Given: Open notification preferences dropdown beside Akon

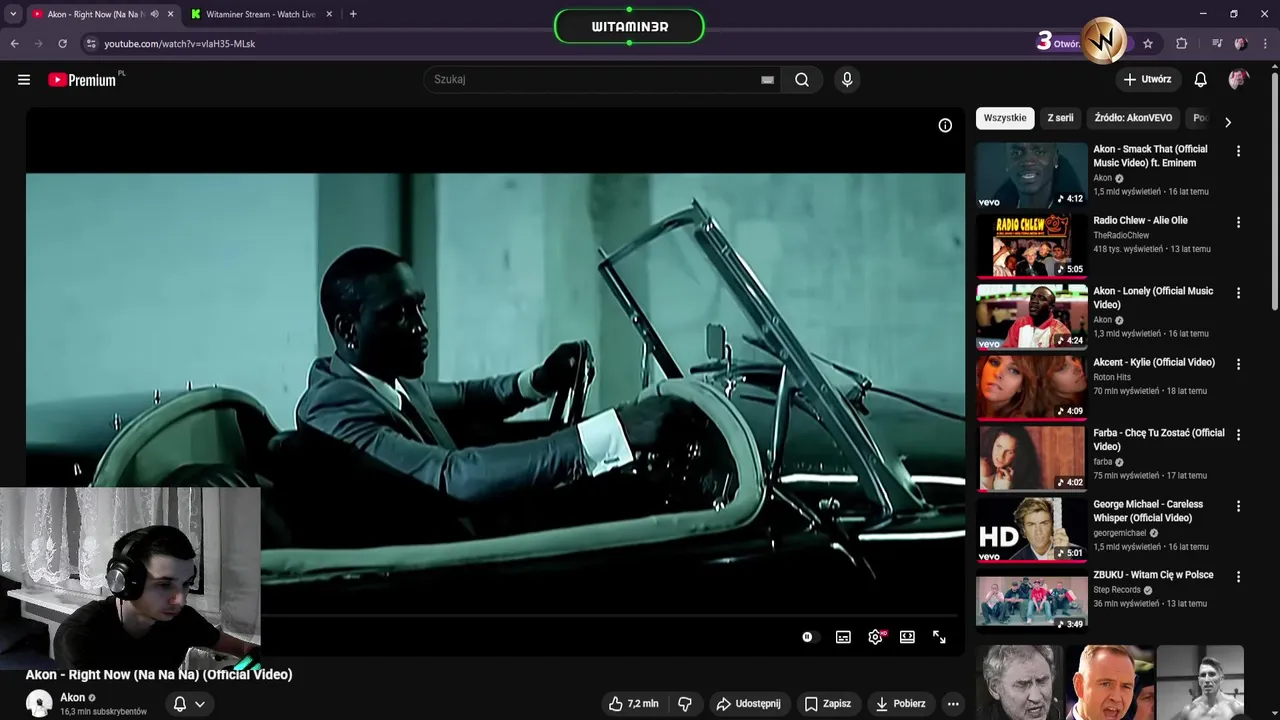Looking at the screenshot, I should pos(189,704).
